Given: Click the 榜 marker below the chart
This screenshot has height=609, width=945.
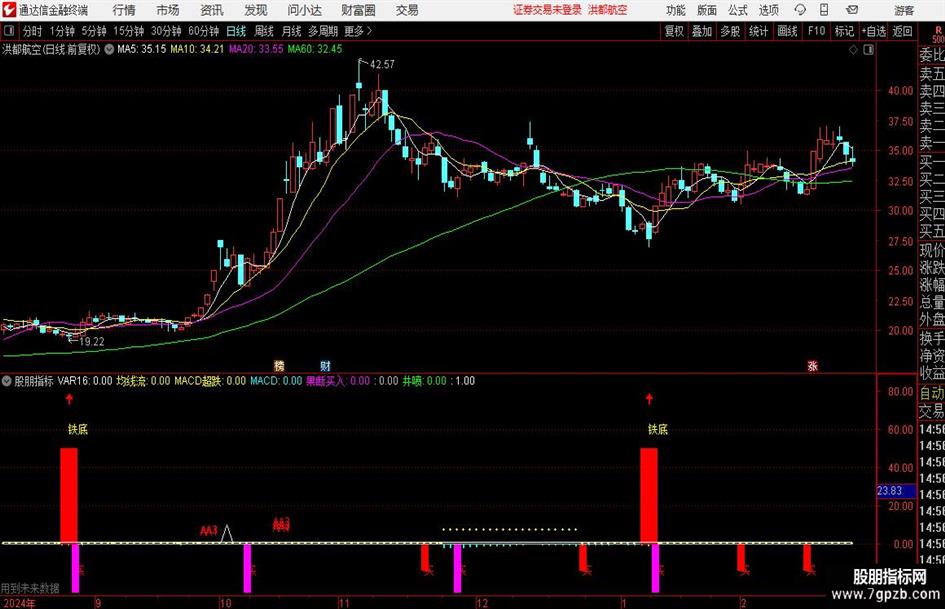Looking at the screenshot, I should coord(279,365).
